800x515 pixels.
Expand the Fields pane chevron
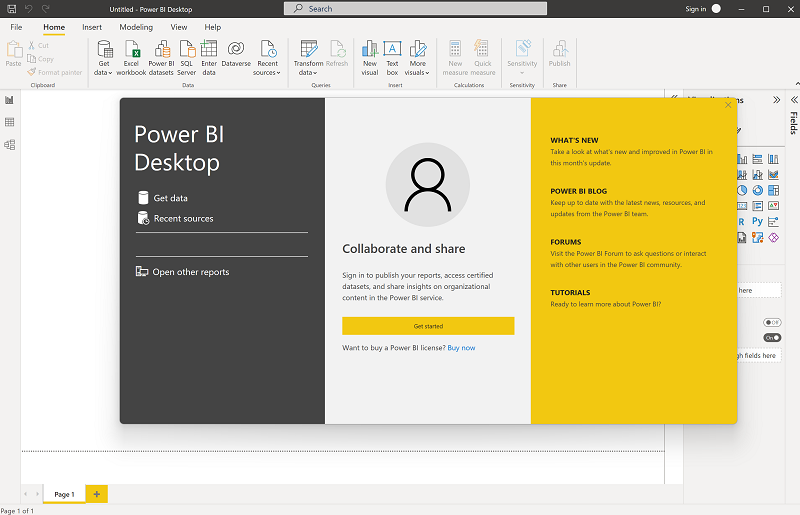[x=794, y=100]
